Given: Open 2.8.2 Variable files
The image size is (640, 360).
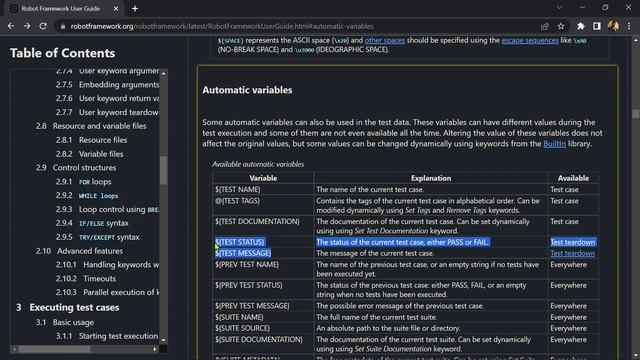Looking at the screenshot, I should click(x=89, y=154).
